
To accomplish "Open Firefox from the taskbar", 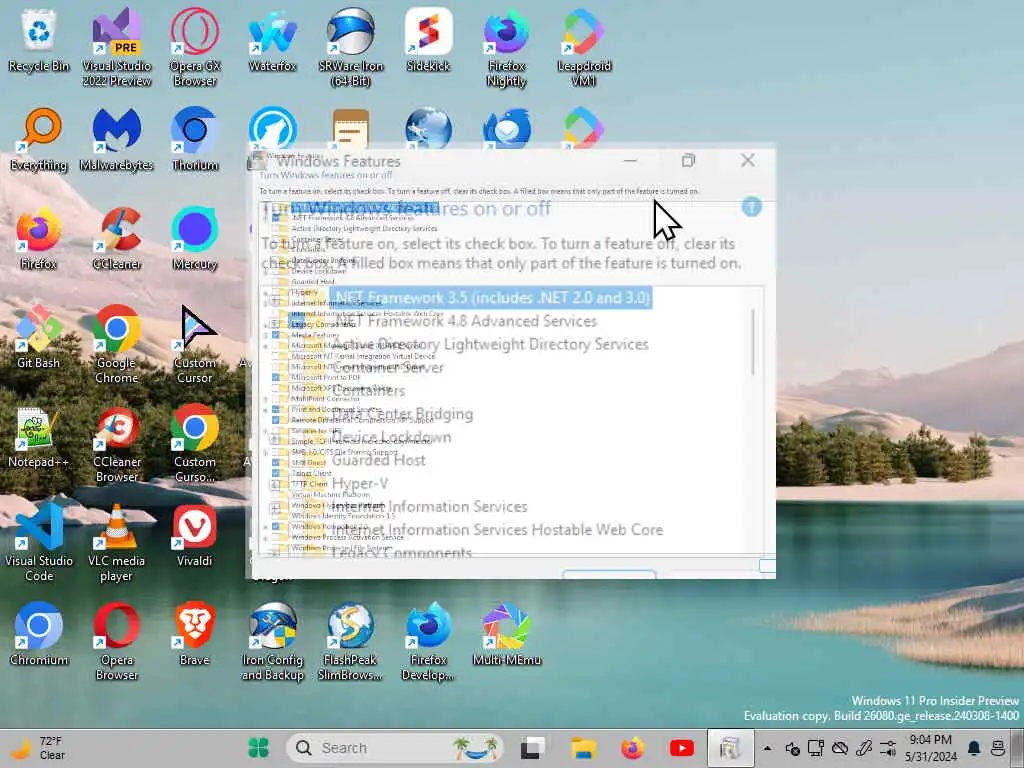I will (x=632, y=748).
